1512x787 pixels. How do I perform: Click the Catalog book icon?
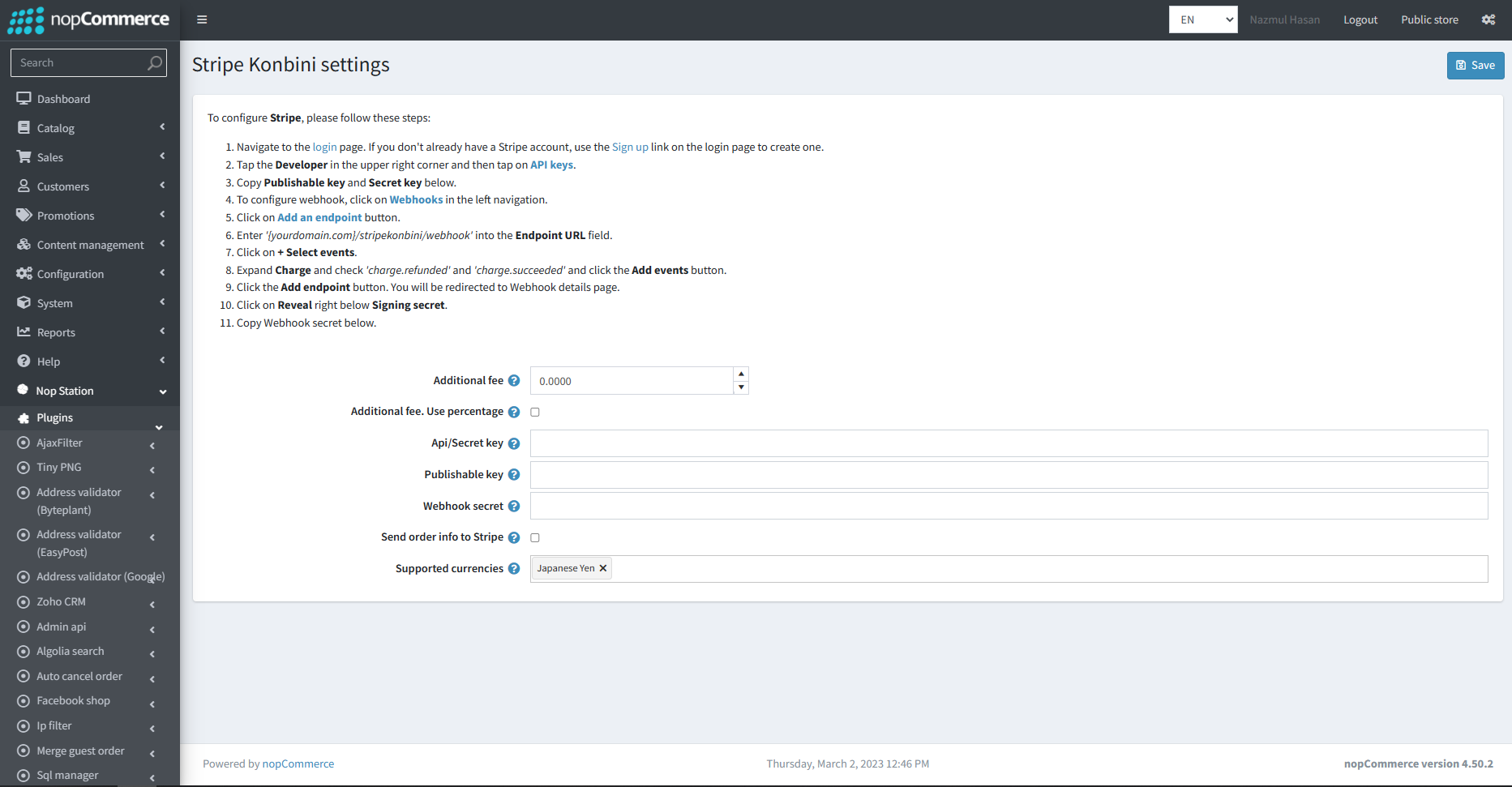point(24,128)
